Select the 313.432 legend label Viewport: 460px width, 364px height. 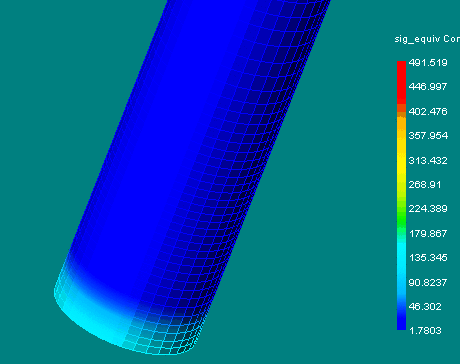(428, 160)
